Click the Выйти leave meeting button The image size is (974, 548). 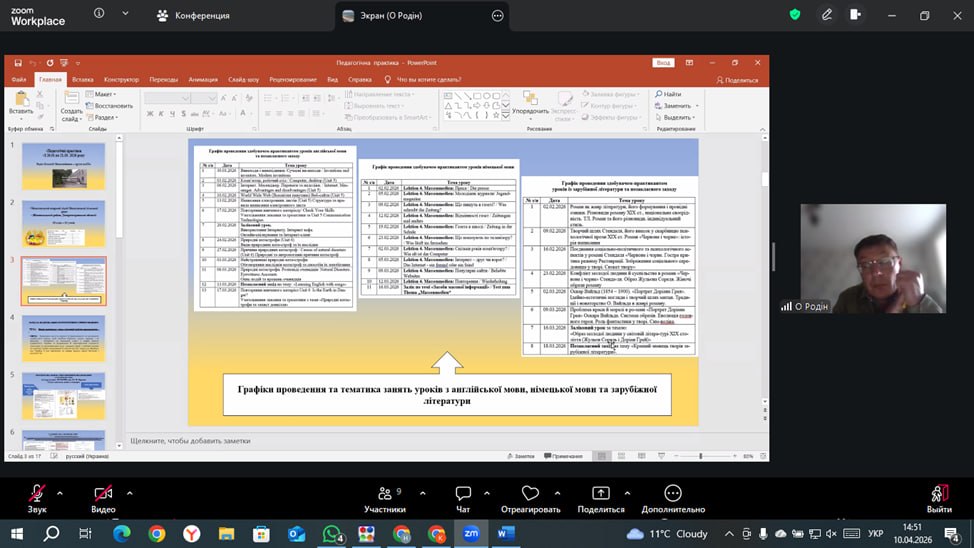coord(938,494)
